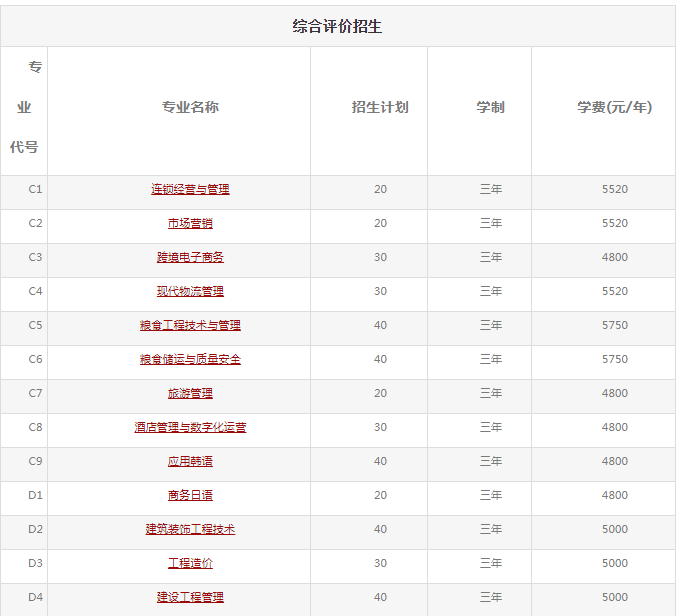Click enrollment plan 30 in row D3
The image size is (683, 616).
click(380, 563)
